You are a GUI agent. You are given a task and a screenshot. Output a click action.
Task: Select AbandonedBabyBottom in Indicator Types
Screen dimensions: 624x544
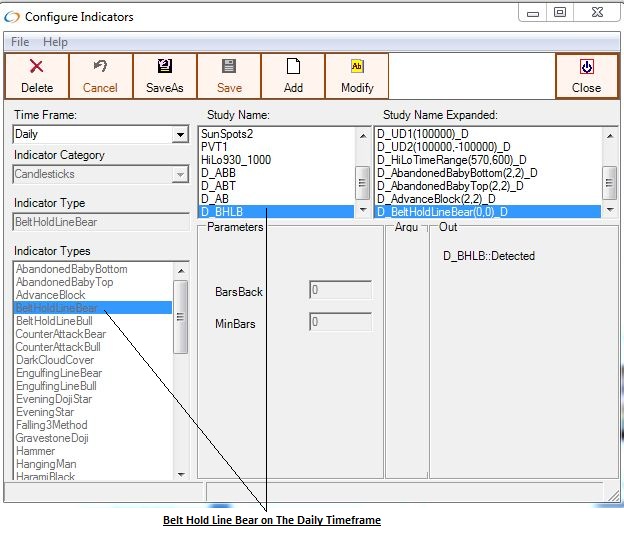tap(71, 269)
